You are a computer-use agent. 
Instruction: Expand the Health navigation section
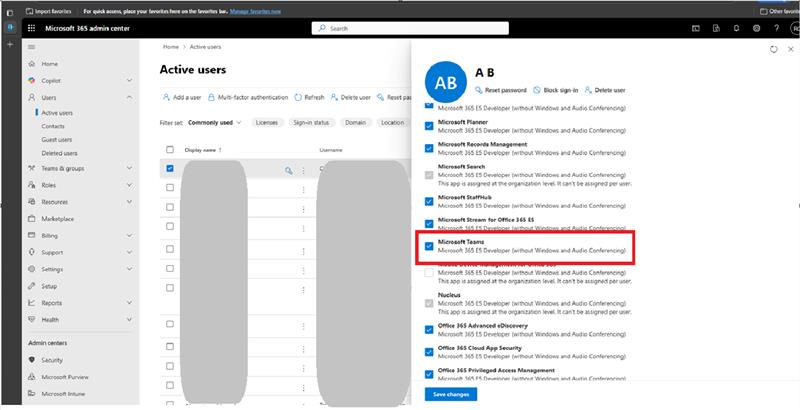[129, 320]
